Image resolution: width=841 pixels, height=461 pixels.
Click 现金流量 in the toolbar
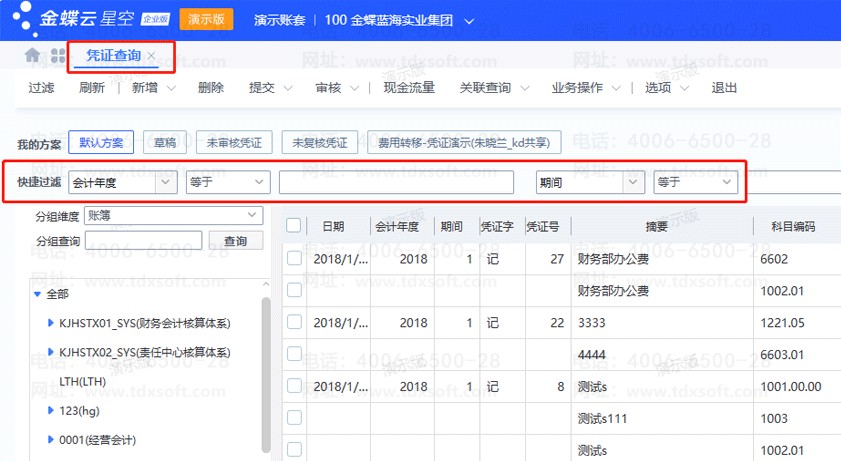pos(409,88)
